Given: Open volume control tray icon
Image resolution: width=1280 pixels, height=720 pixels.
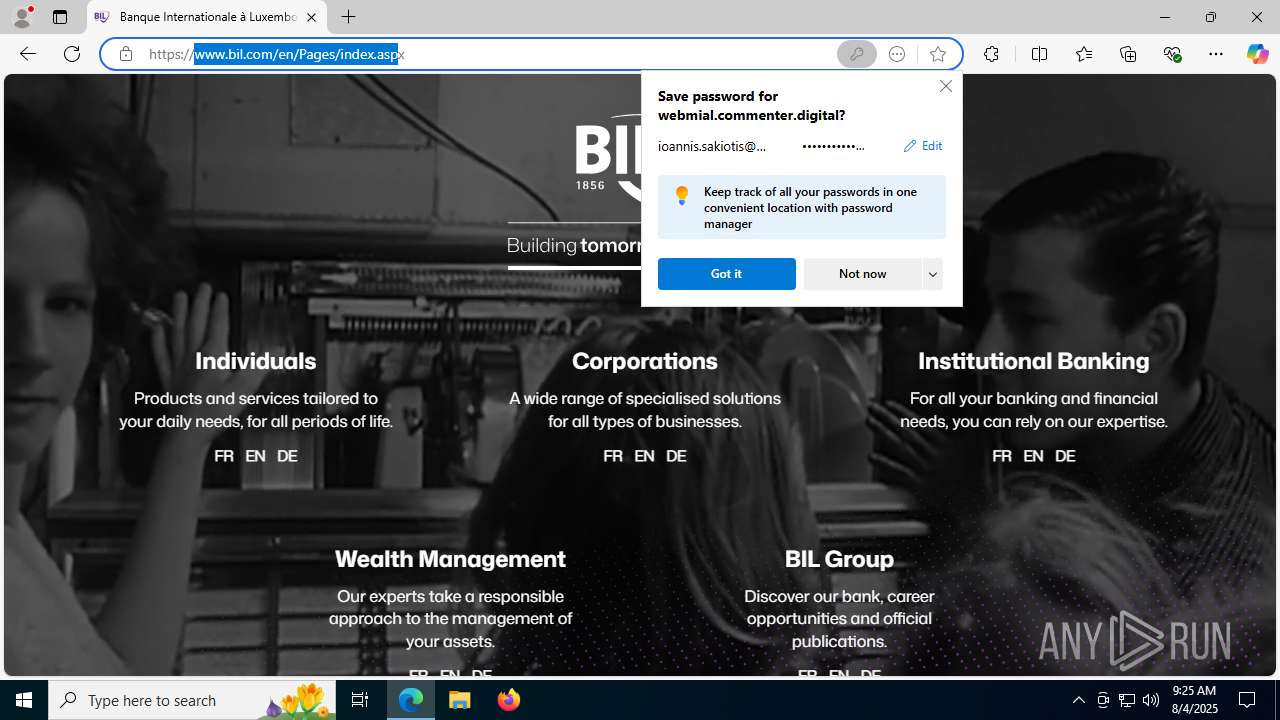Looking at the screenshot, I should [x=1151, y=700].
